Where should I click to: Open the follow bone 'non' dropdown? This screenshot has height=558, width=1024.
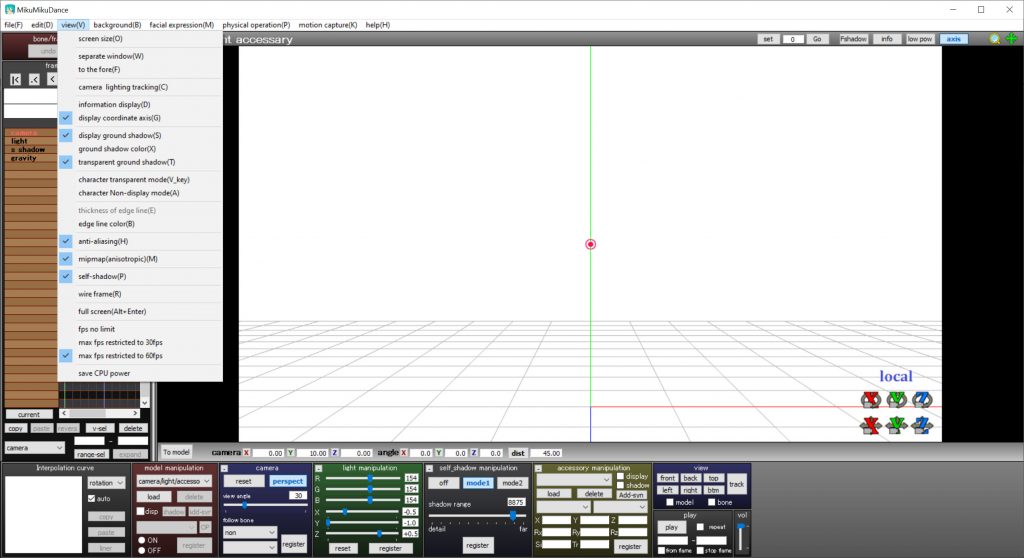(x=249, y=533)
